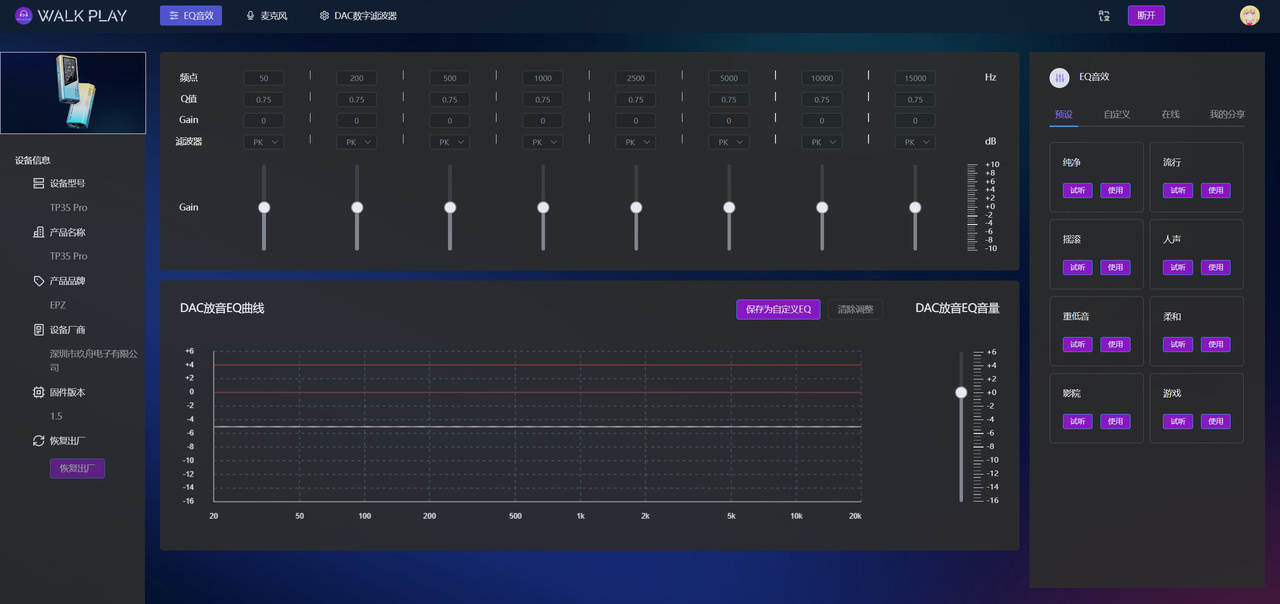Click the scan icon beside 断开 button

[1104, 16]
